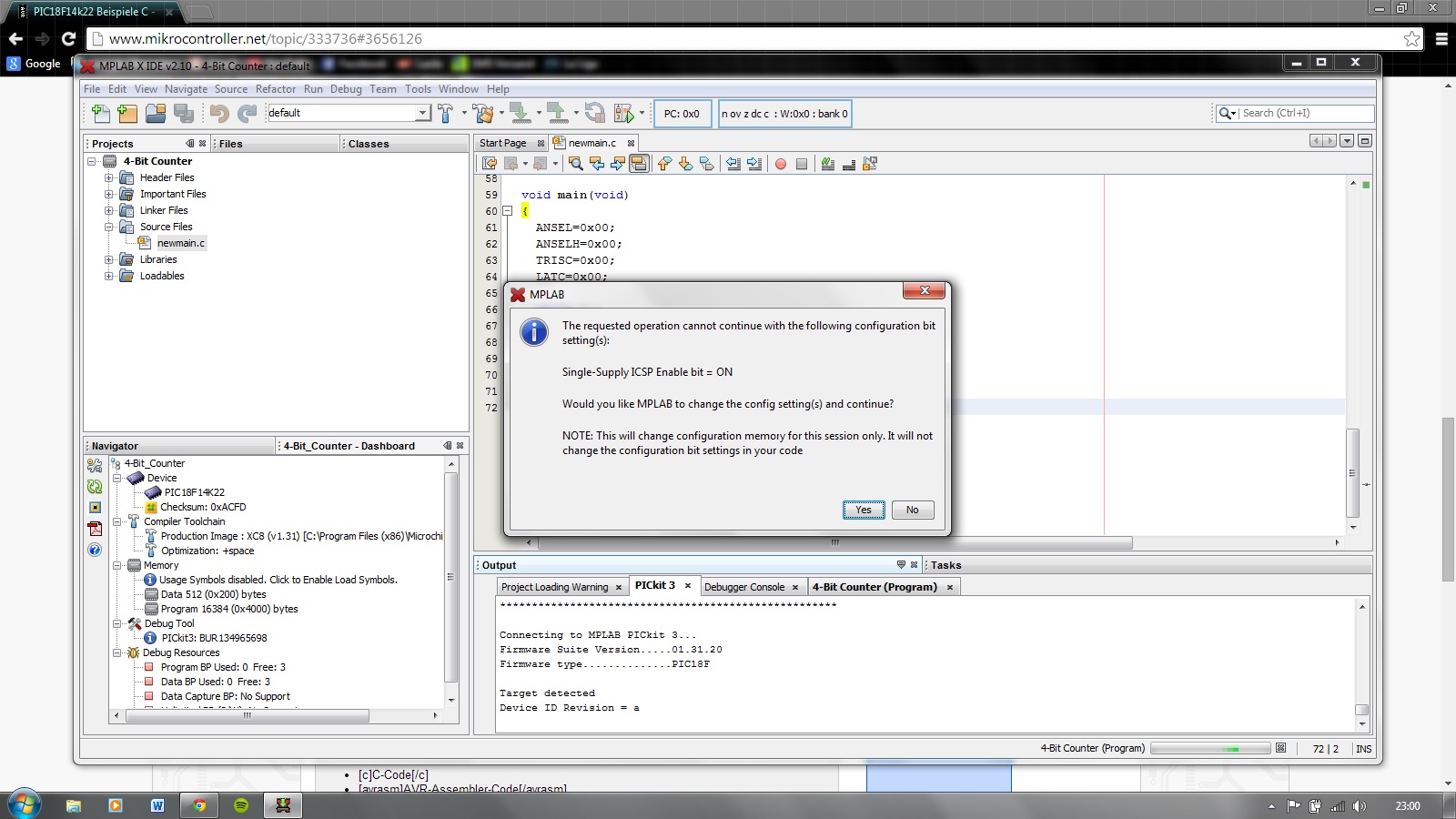Click the Uncomment lines editor icon
Screen dimensions: 1456x819
coord(848,164)
